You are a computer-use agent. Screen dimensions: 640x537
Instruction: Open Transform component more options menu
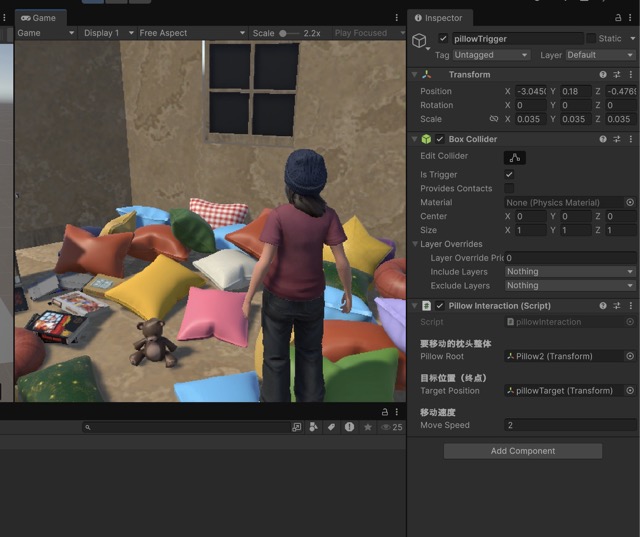(631, 74)
